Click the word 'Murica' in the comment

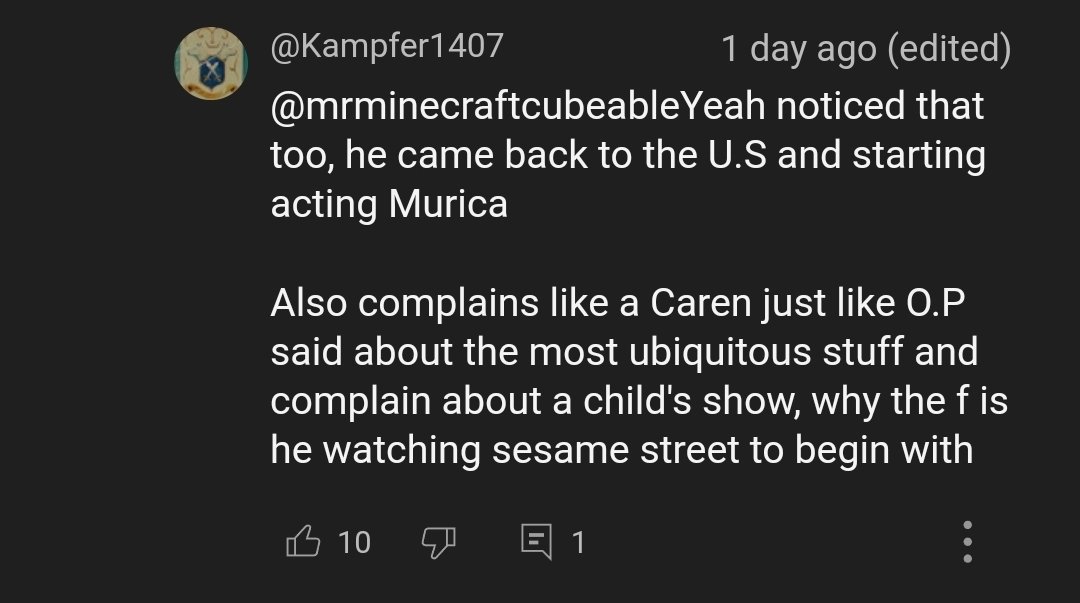point(448,204)
